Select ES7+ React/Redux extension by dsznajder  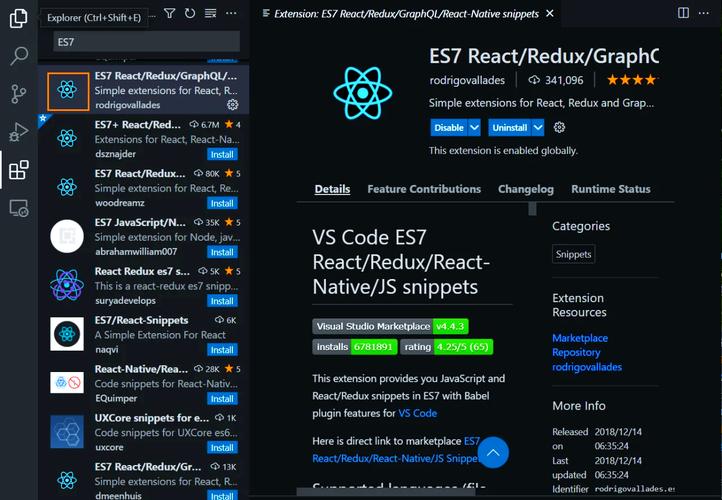[x=144, y=139]
